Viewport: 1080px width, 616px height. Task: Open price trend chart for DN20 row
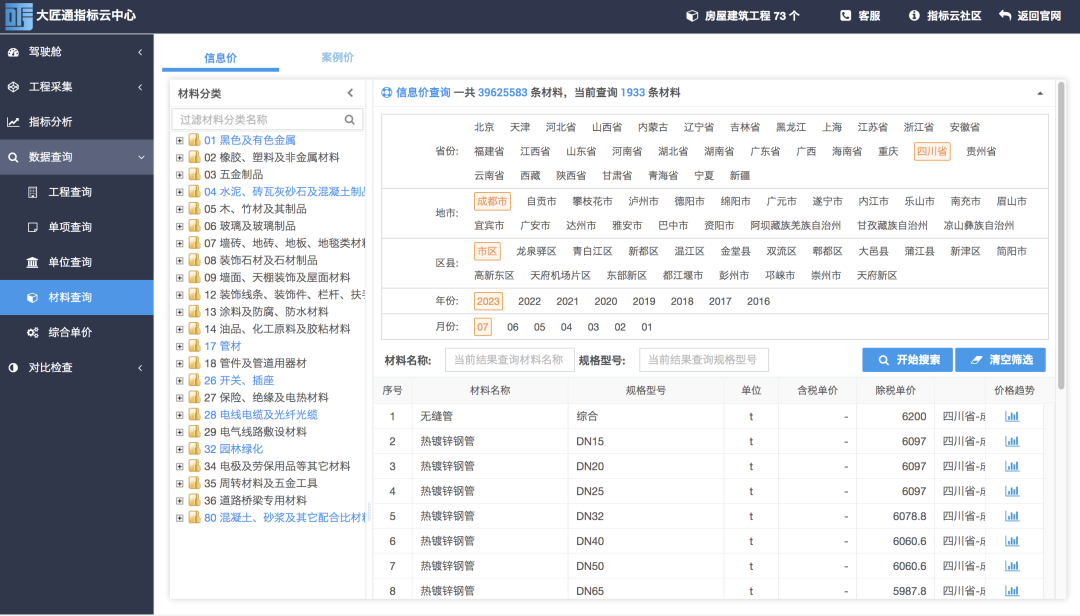[x=1012, y=466]
